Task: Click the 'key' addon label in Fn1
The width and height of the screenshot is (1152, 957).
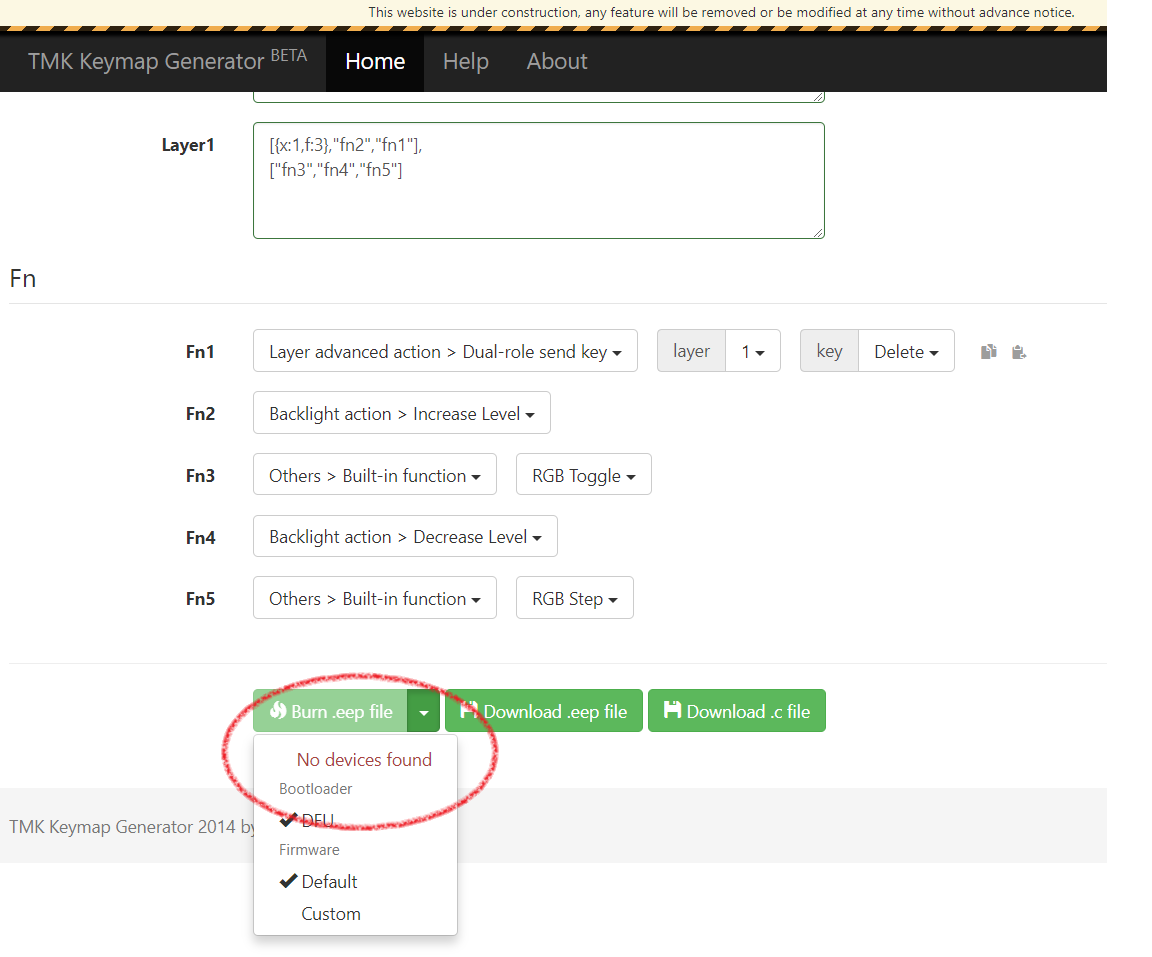Action: point(829,351)
